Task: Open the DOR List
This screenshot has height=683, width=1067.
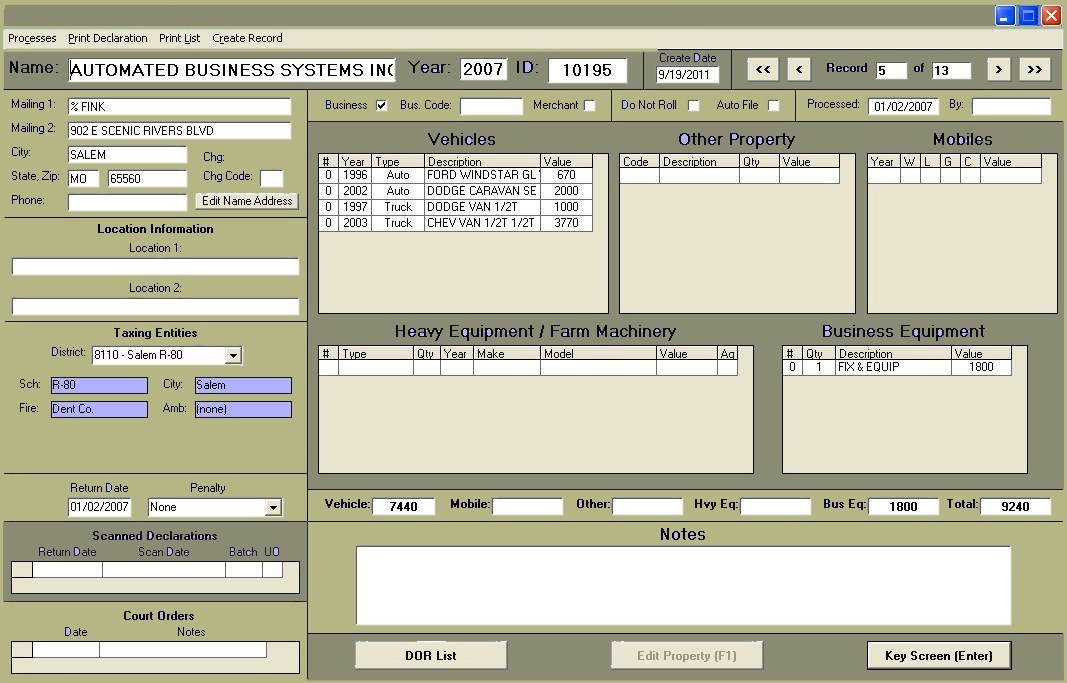Action: click(x=431, y=656)
